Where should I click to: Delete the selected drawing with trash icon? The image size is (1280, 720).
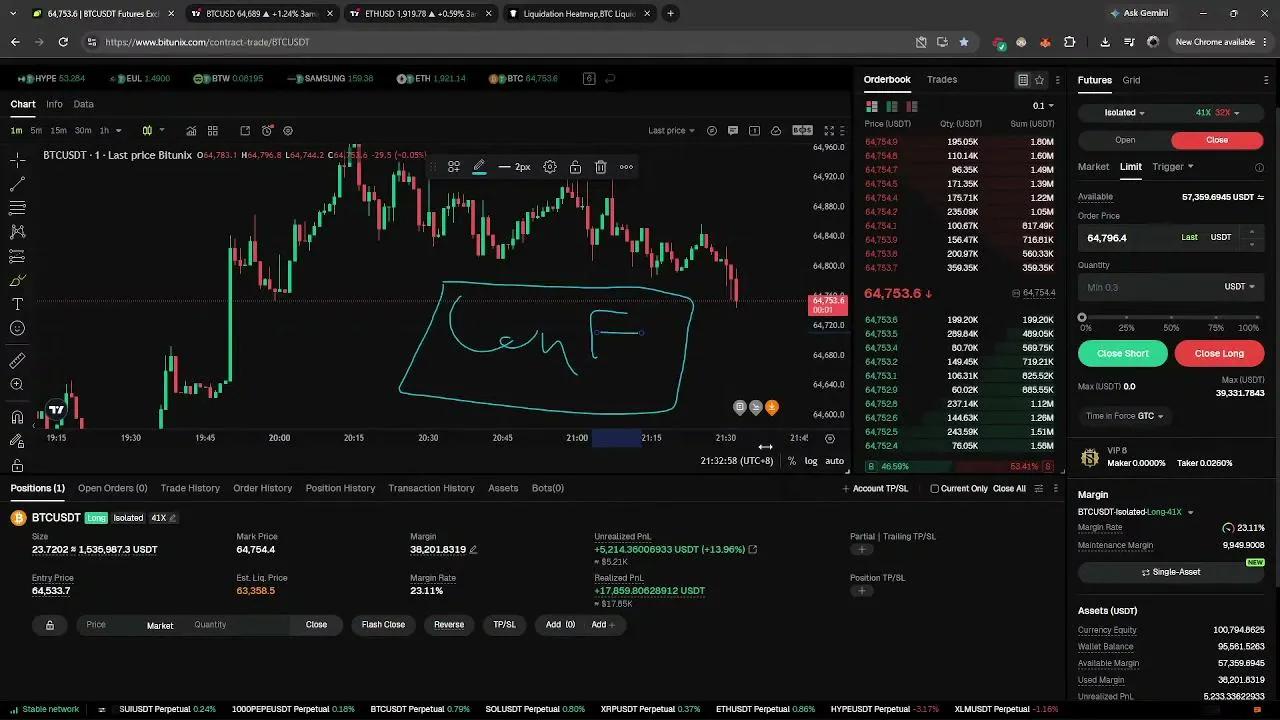point(601,167)
